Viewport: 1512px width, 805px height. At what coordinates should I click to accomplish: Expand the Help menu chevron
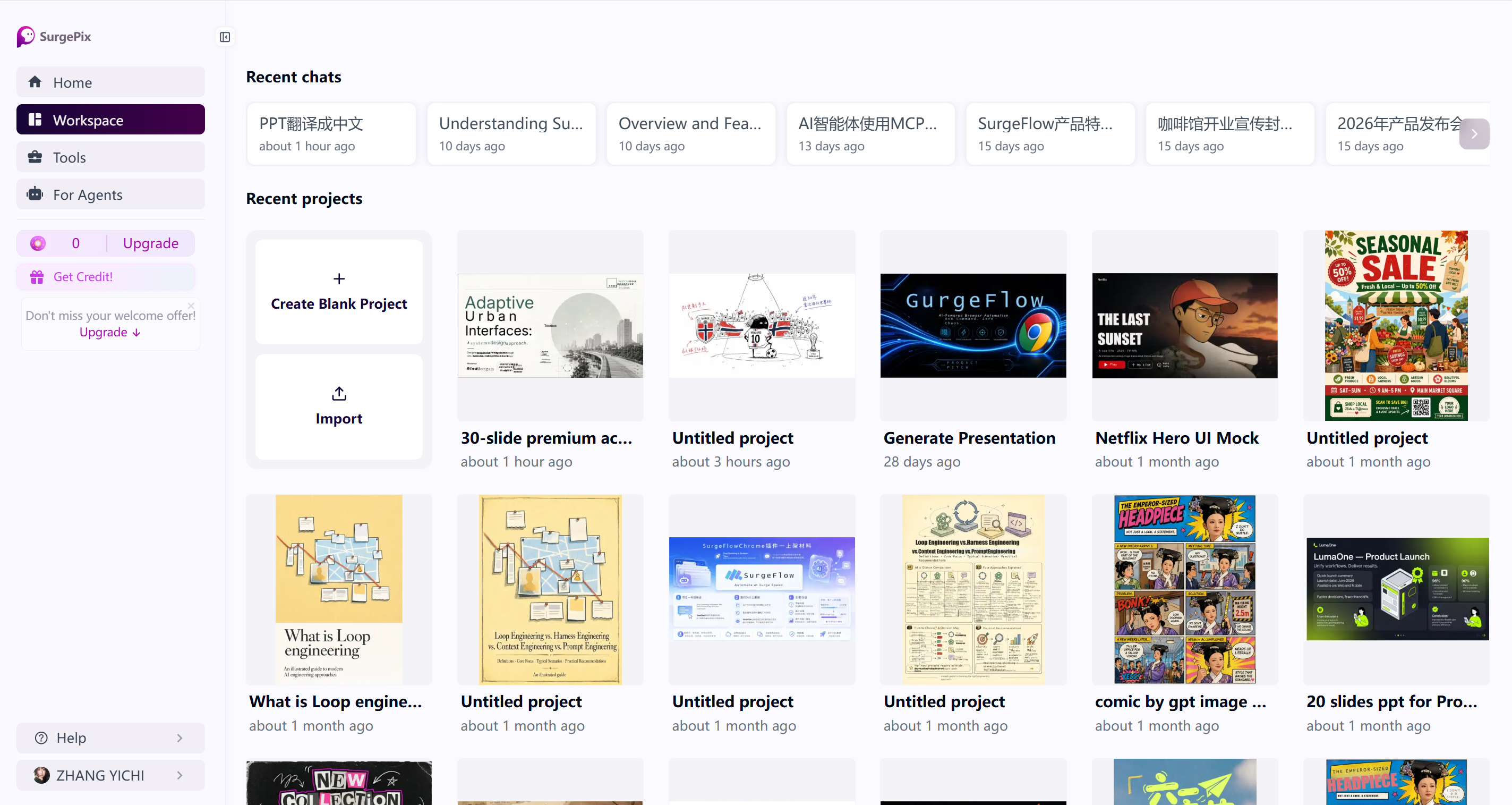[180, 738]
